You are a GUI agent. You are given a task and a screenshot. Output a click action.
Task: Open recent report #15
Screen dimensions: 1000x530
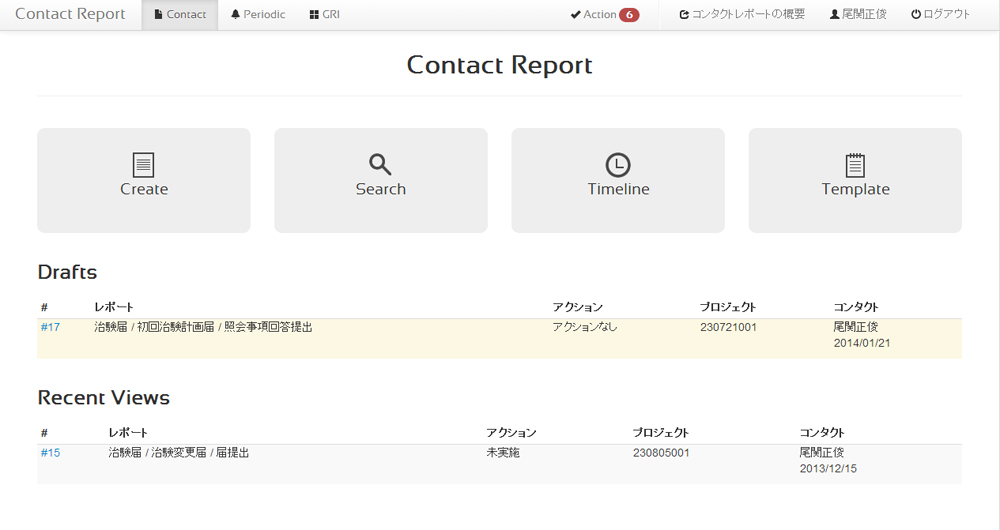50,453
